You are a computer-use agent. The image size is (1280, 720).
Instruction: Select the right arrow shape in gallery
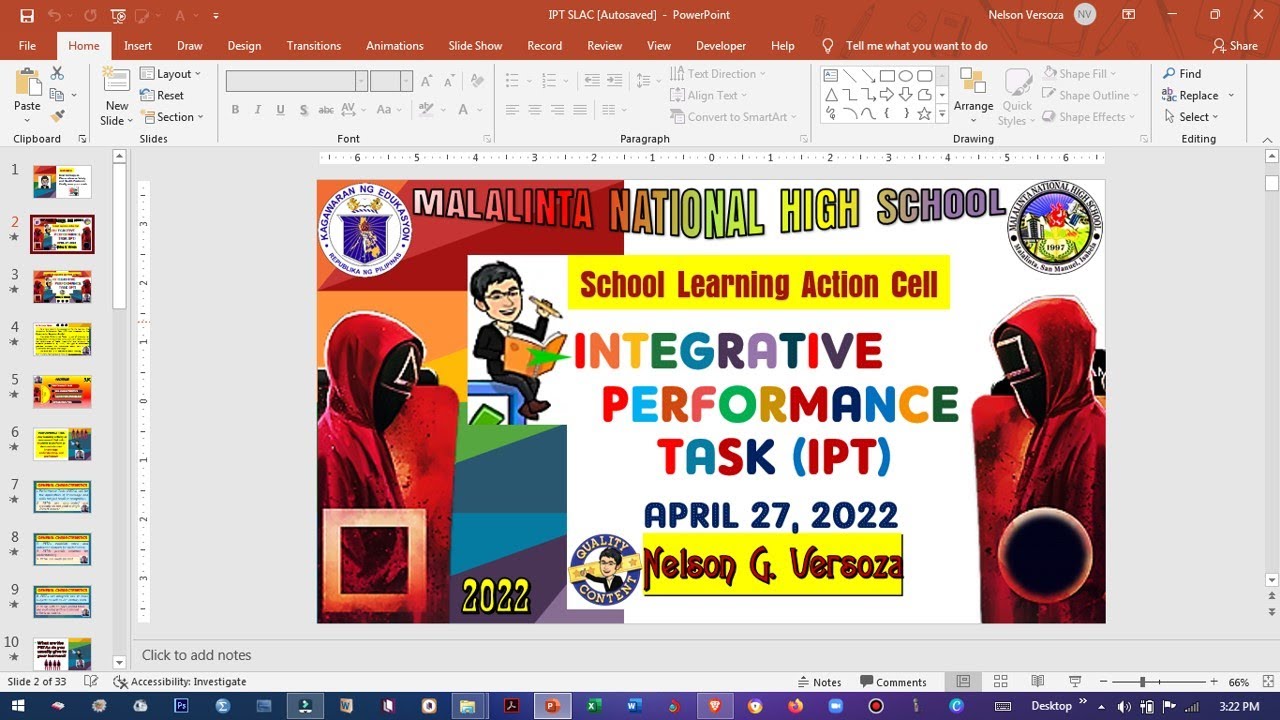pyautogui.click(x=886, y=95)
